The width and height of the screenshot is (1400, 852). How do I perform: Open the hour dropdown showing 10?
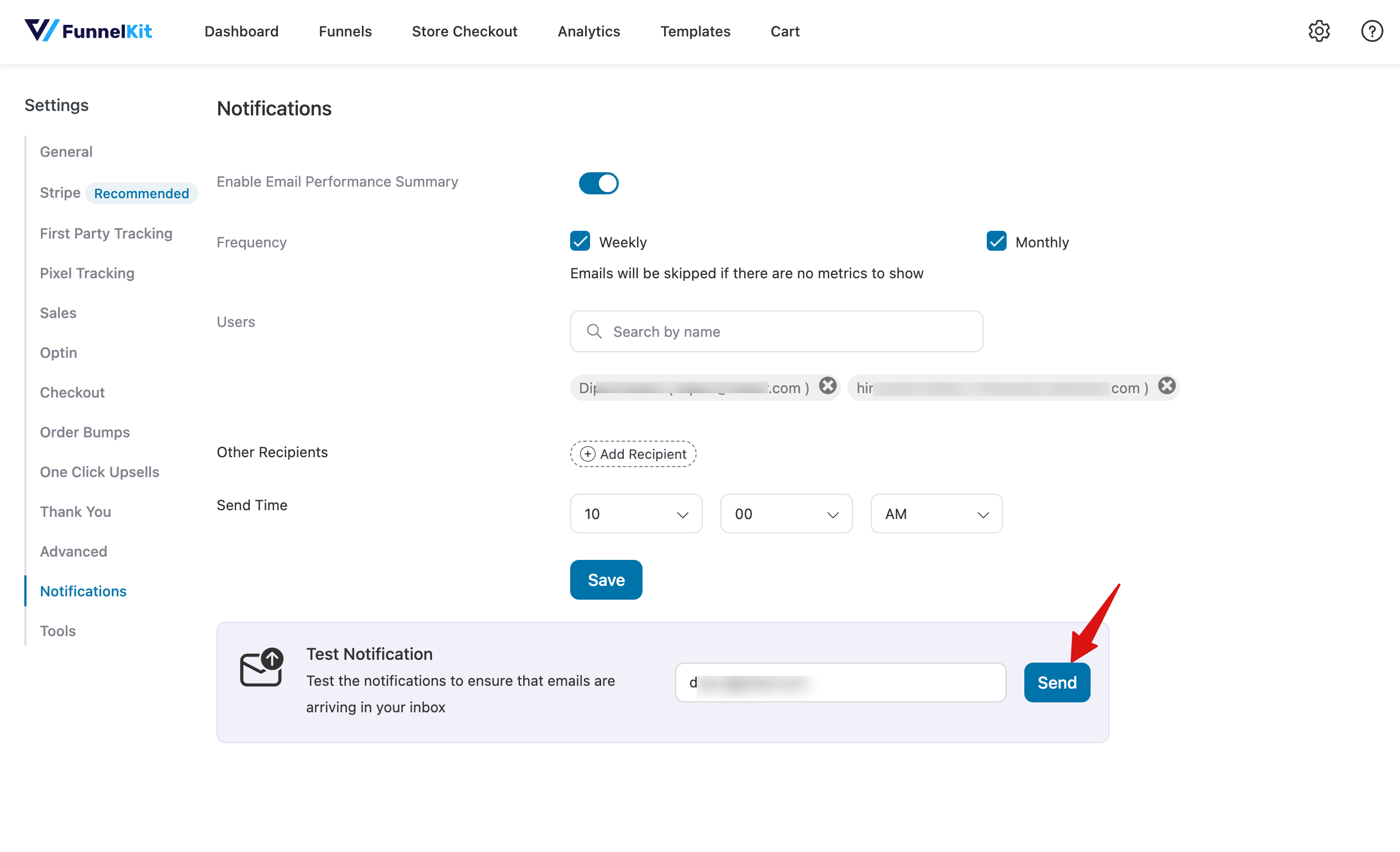636,514
